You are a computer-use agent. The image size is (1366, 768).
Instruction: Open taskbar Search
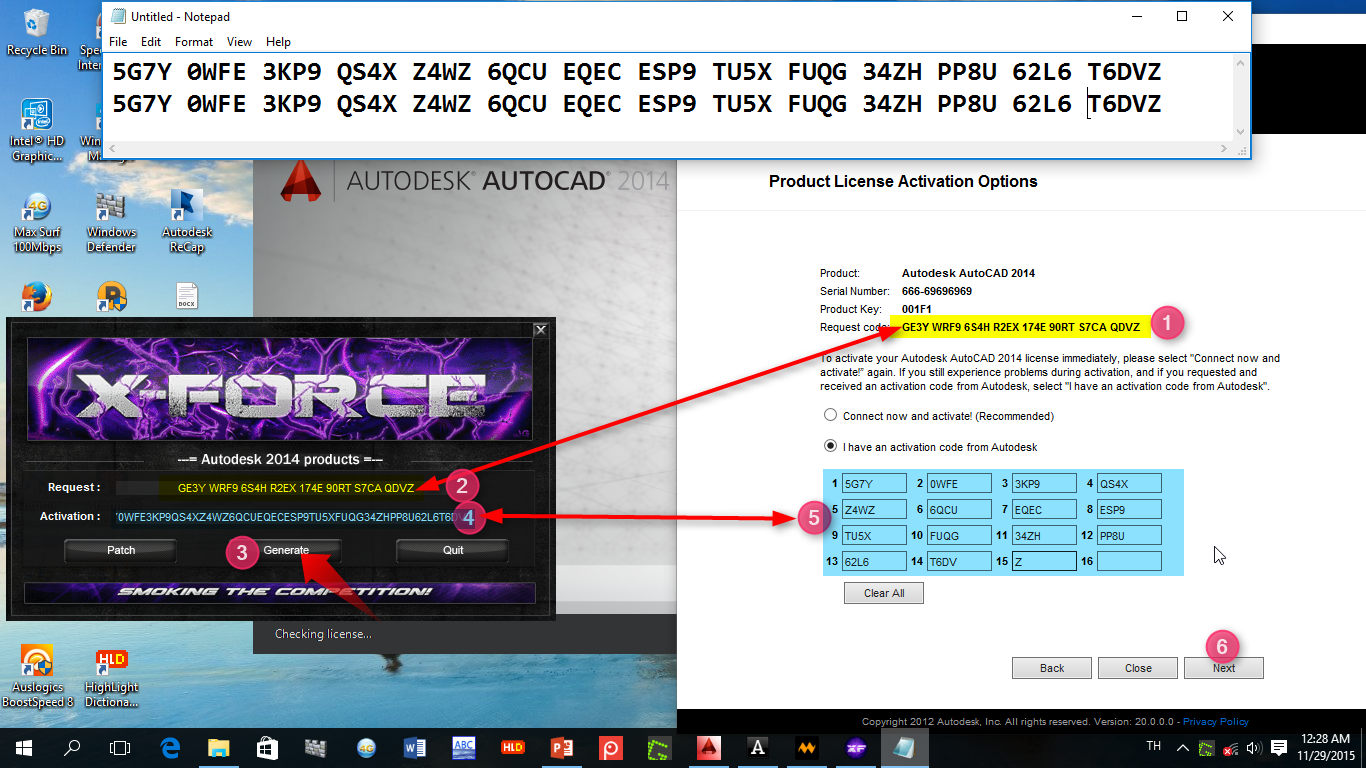click(72, 747)
